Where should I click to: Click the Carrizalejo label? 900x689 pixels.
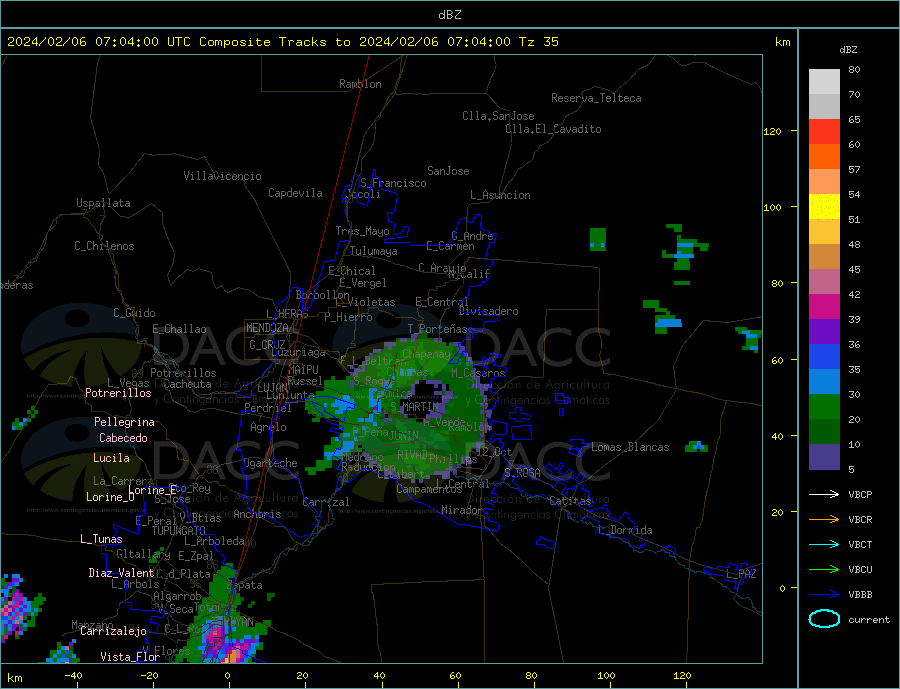113,632
